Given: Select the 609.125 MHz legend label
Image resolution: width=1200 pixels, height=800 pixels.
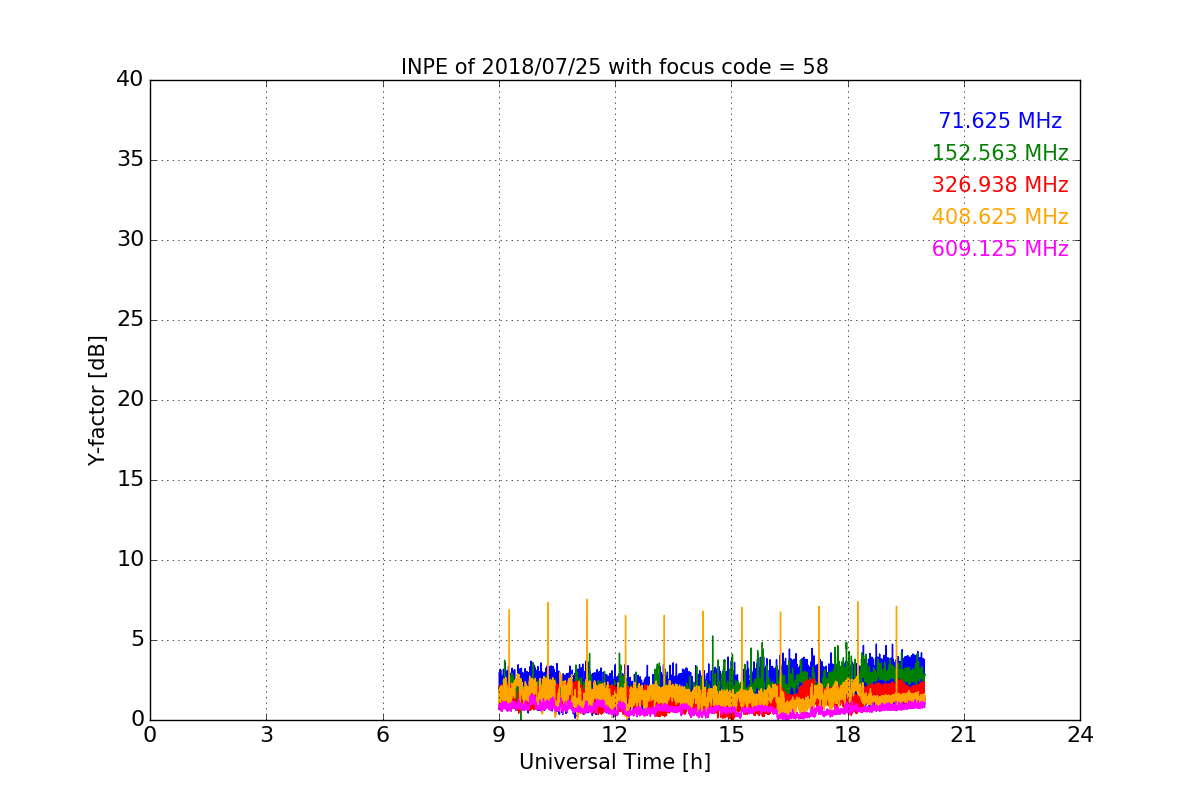Looking at the screenshot, I should tap(1000, 249).
